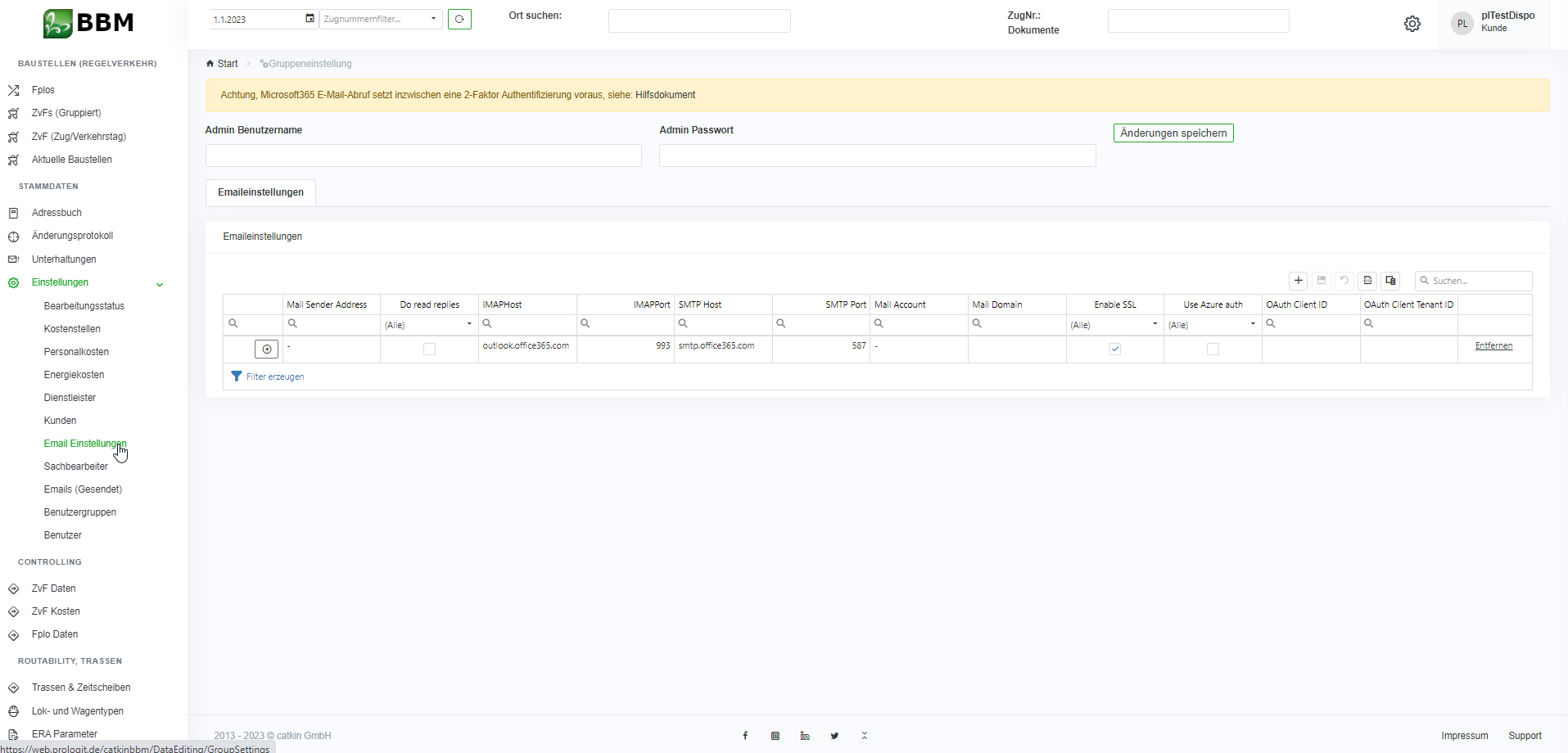Open the column chooser icon
Viewport: 1568px width, 753px height.
click(x=1390, y=281)
